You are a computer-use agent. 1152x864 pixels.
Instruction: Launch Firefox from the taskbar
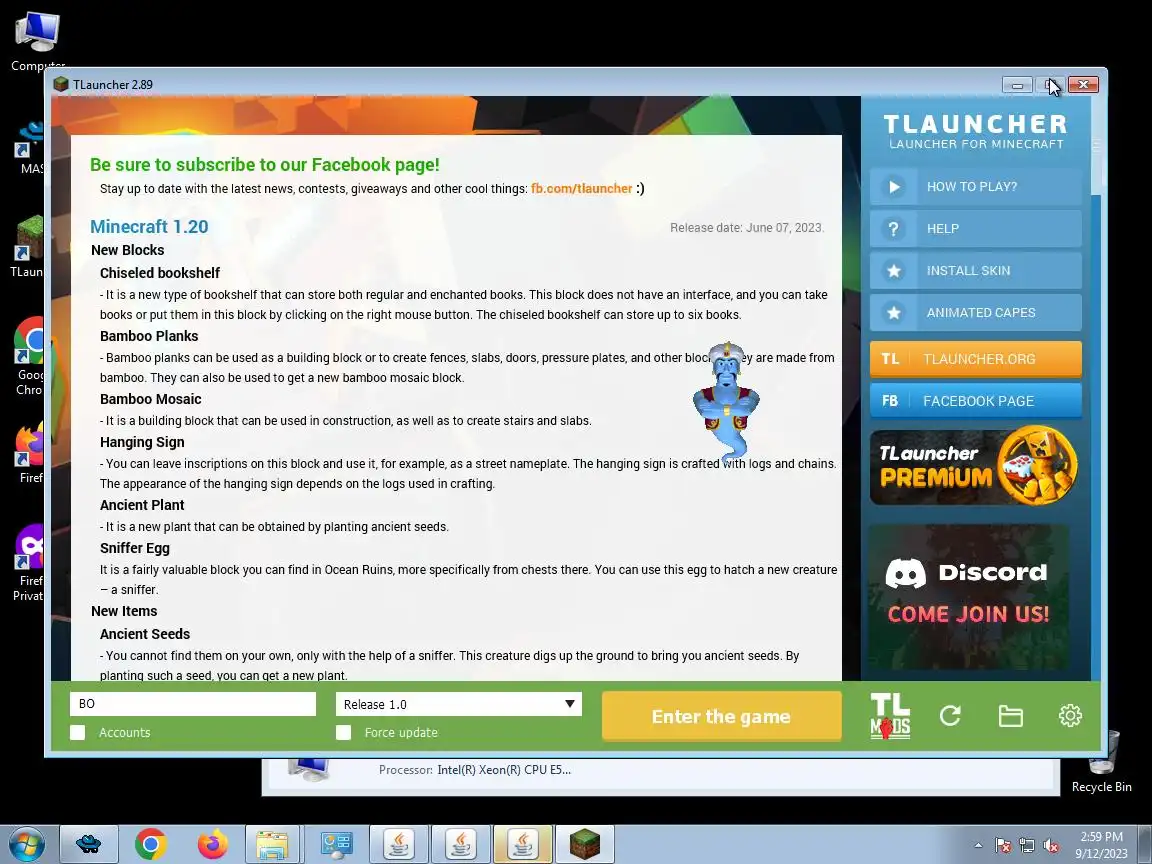tap(213, 844)
